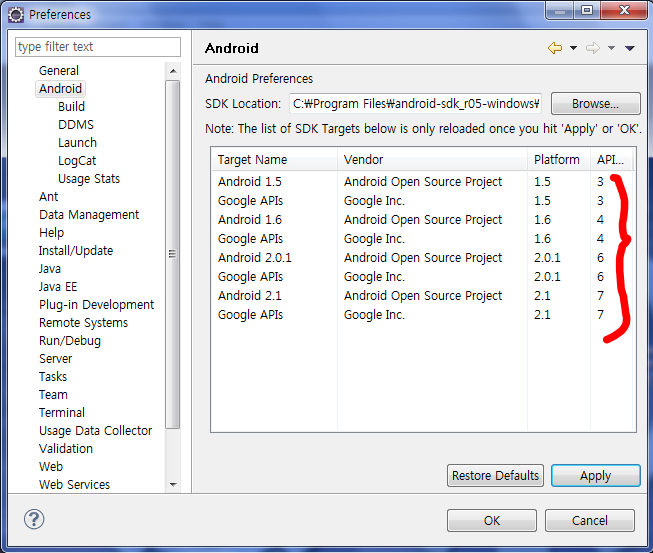This screenshot has height=553, width=653.
Task: Select Ant in the preferences tree
Action: coord(48,197)
